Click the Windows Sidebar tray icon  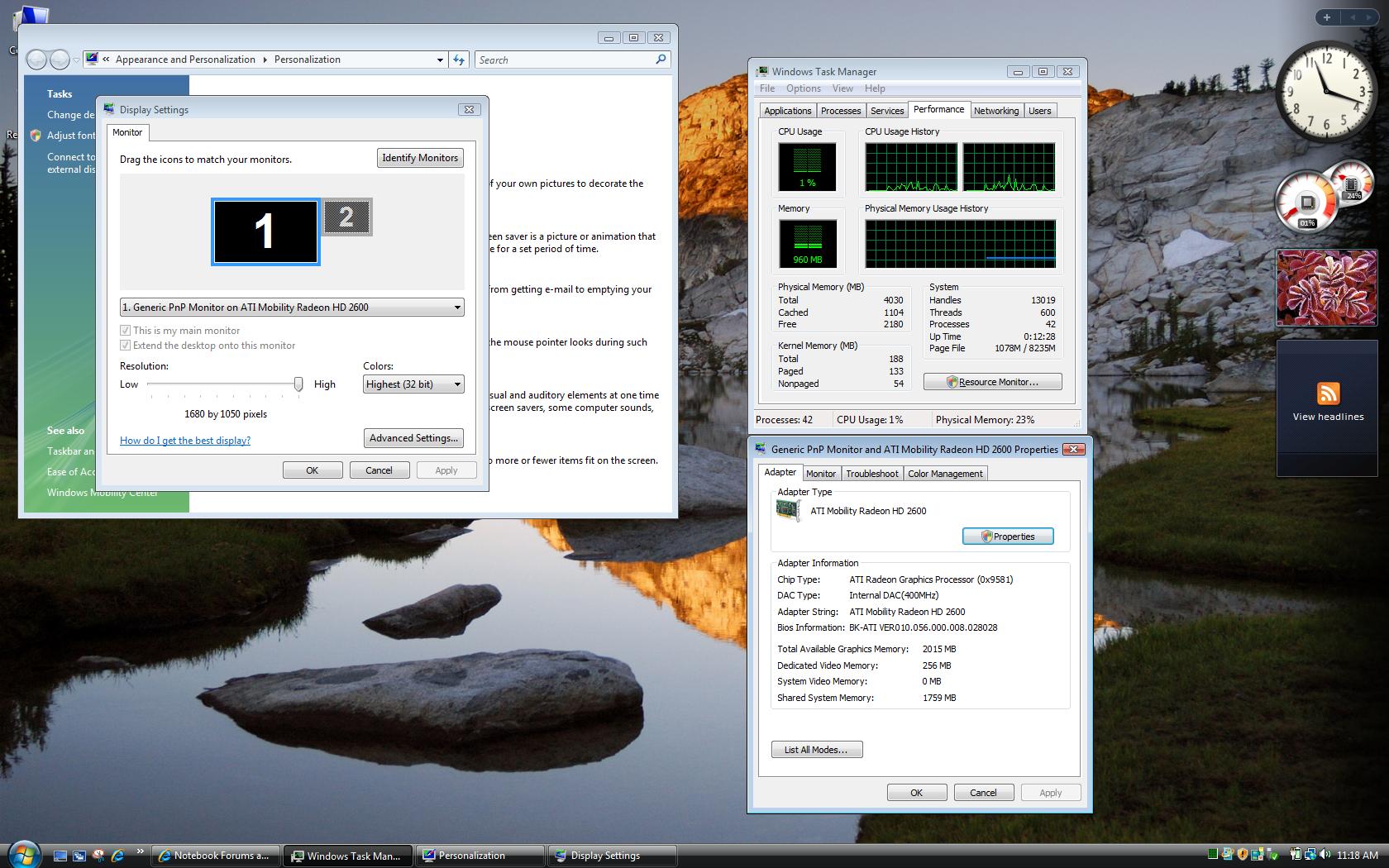[1257, 854]
